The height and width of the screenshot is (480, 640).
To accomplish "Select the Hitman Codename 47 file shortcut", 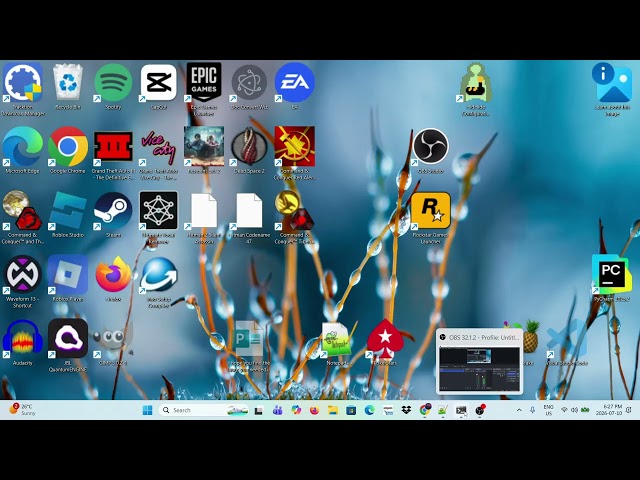I will click(x=249, y=211).
